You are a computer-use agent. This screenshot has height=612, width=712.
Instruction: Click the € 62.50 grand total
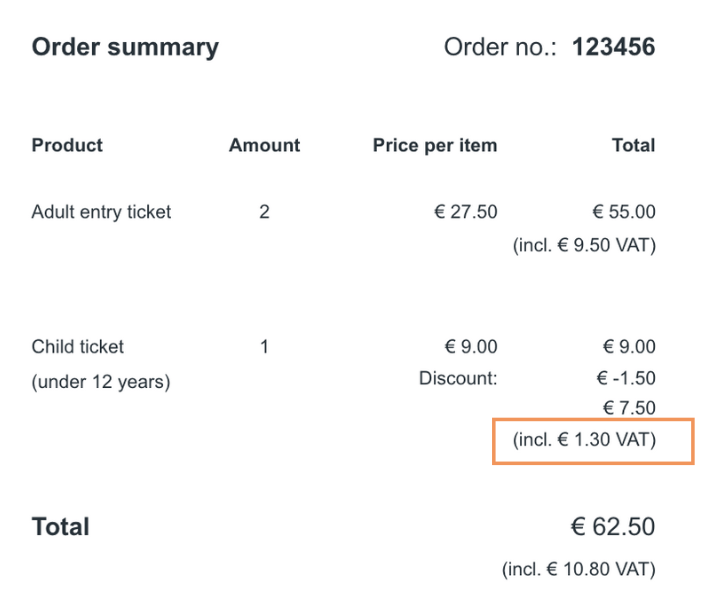pyautogui.click(x=612, y=527)
